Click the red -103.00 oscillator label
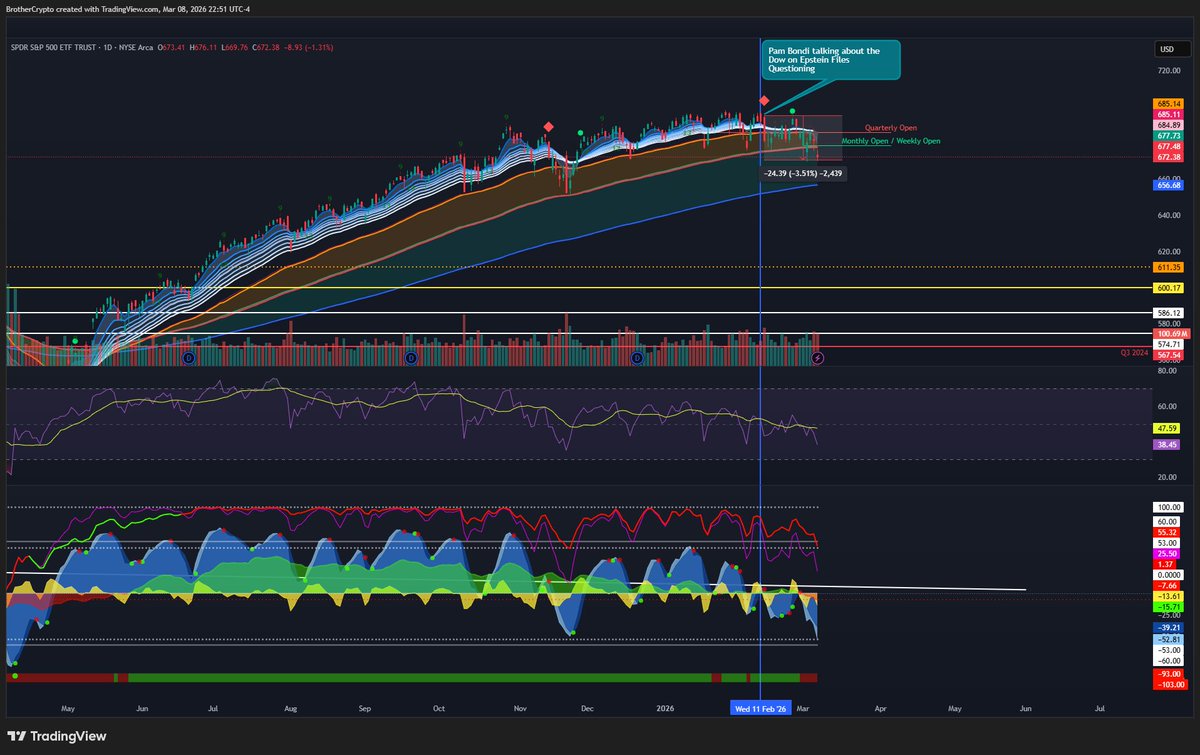The image size is (1200, 755). [1169, 685]
